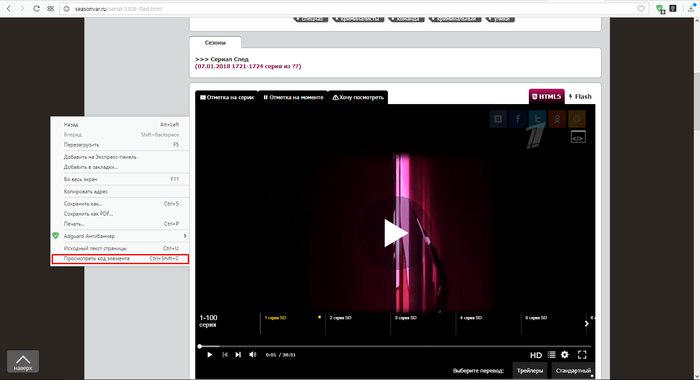Enter fullscreen mode in the player
The width and height of the screenshot is (700, 380).
[582, 355]
